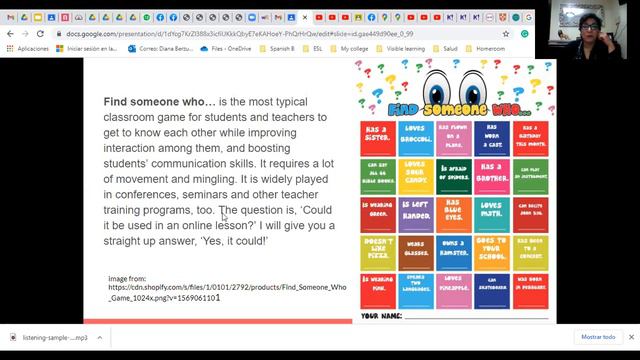Expand the Salud bookmark folder

click(445, 49)
